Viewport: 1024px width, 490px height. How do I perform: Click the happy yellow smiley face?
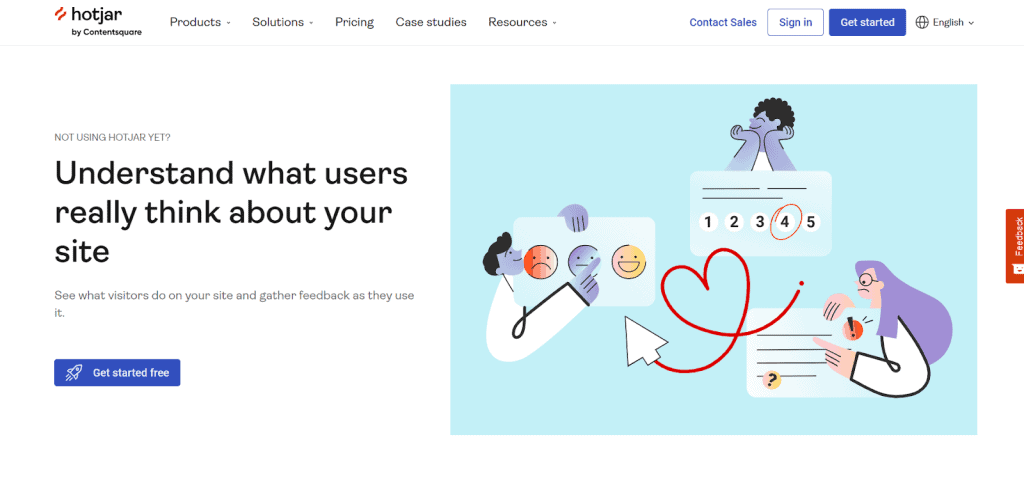click(627, 262)
